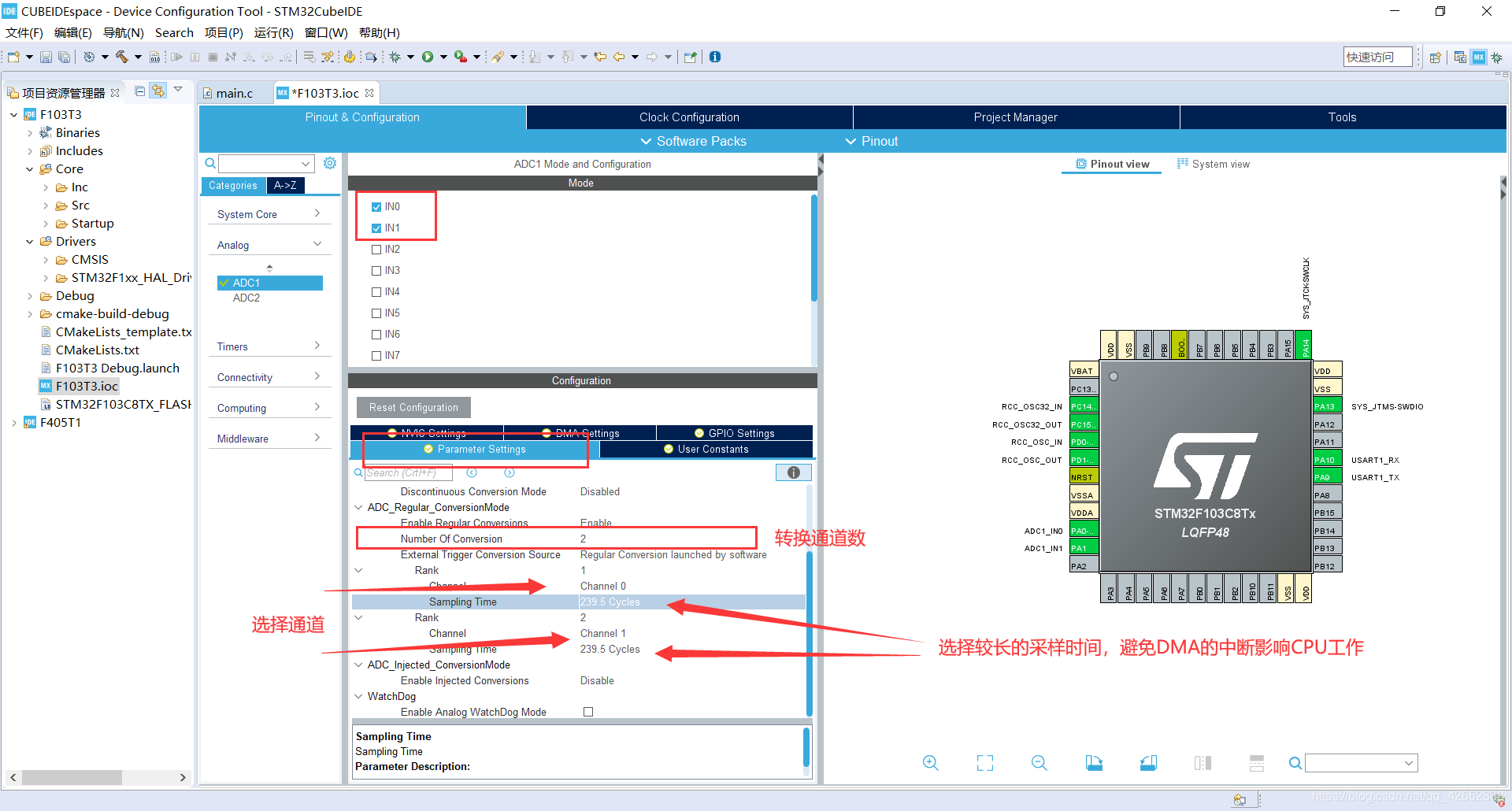Screen dimensions: 1512x811
Task: Enable the IN5 ADC channel
Action: (376, 313)
